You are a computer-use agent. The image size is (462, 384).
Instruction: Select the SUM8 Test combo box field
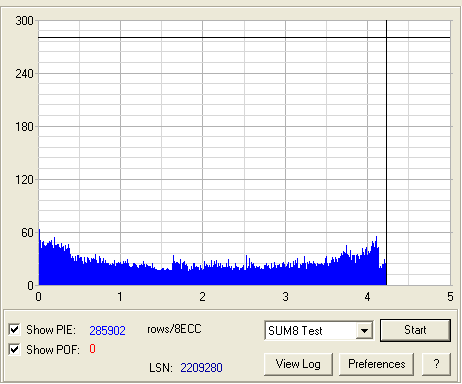319,331
